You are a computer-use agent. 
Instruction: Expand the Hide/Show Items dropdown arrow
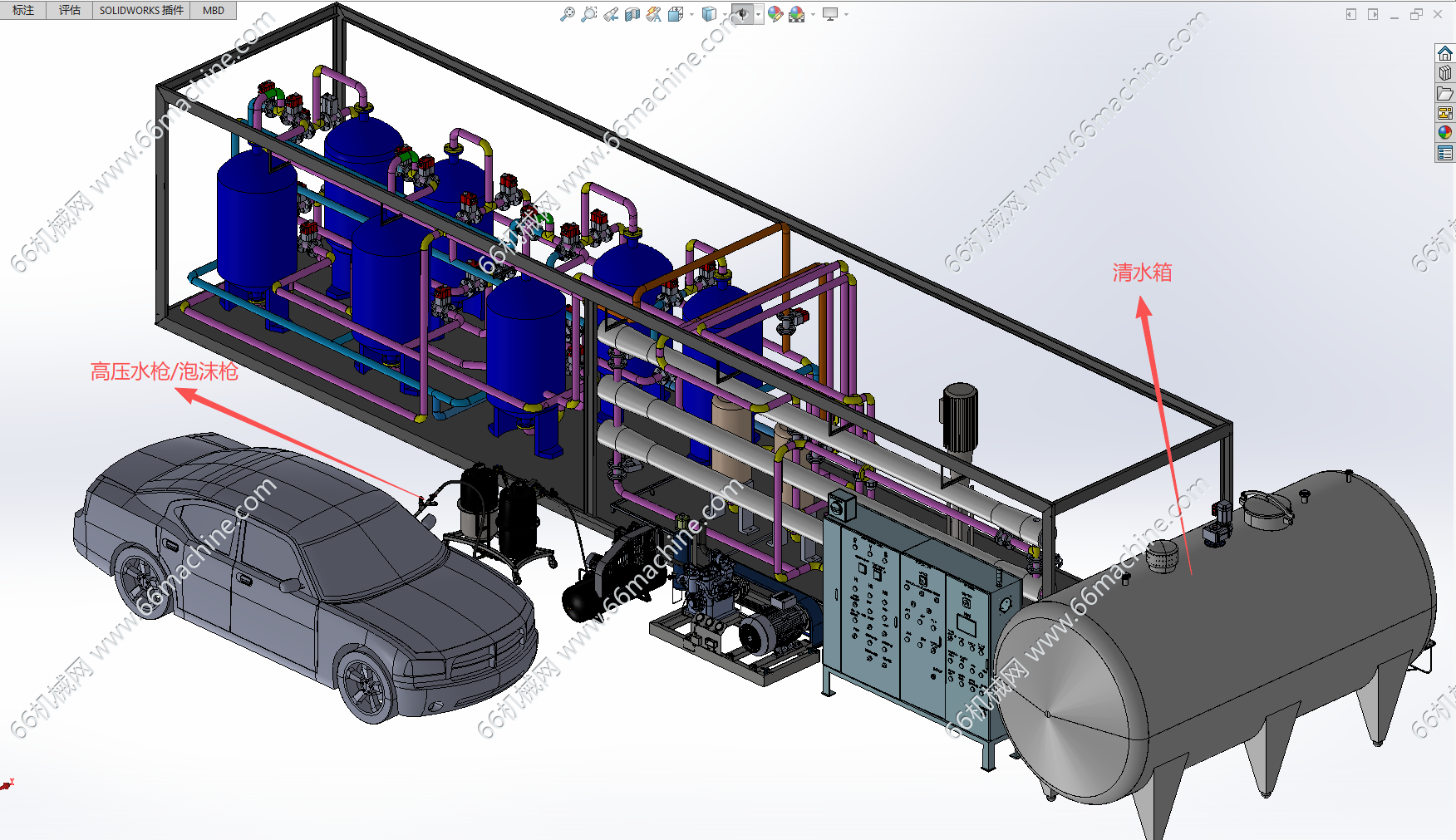click(x=758, y=14)
